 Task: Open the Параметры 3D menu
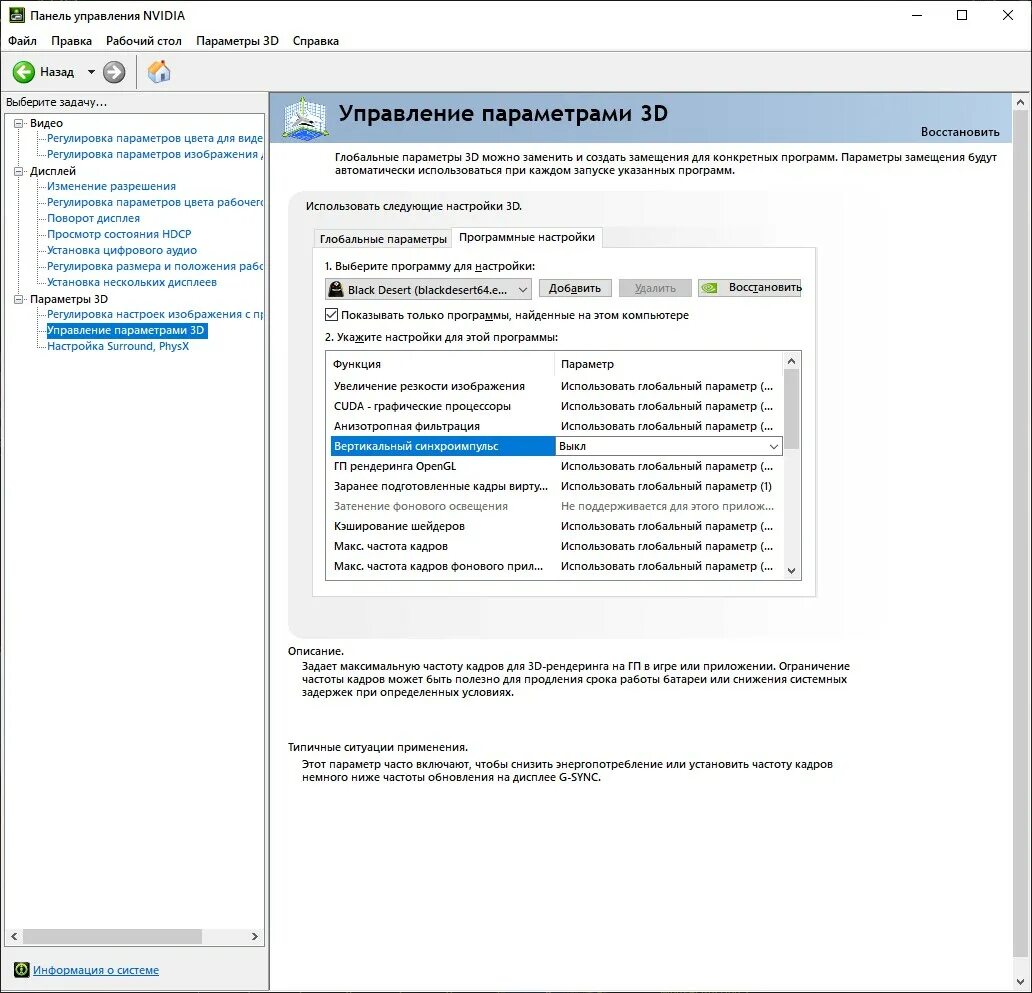pyautogui.click(x=237, y=41)
